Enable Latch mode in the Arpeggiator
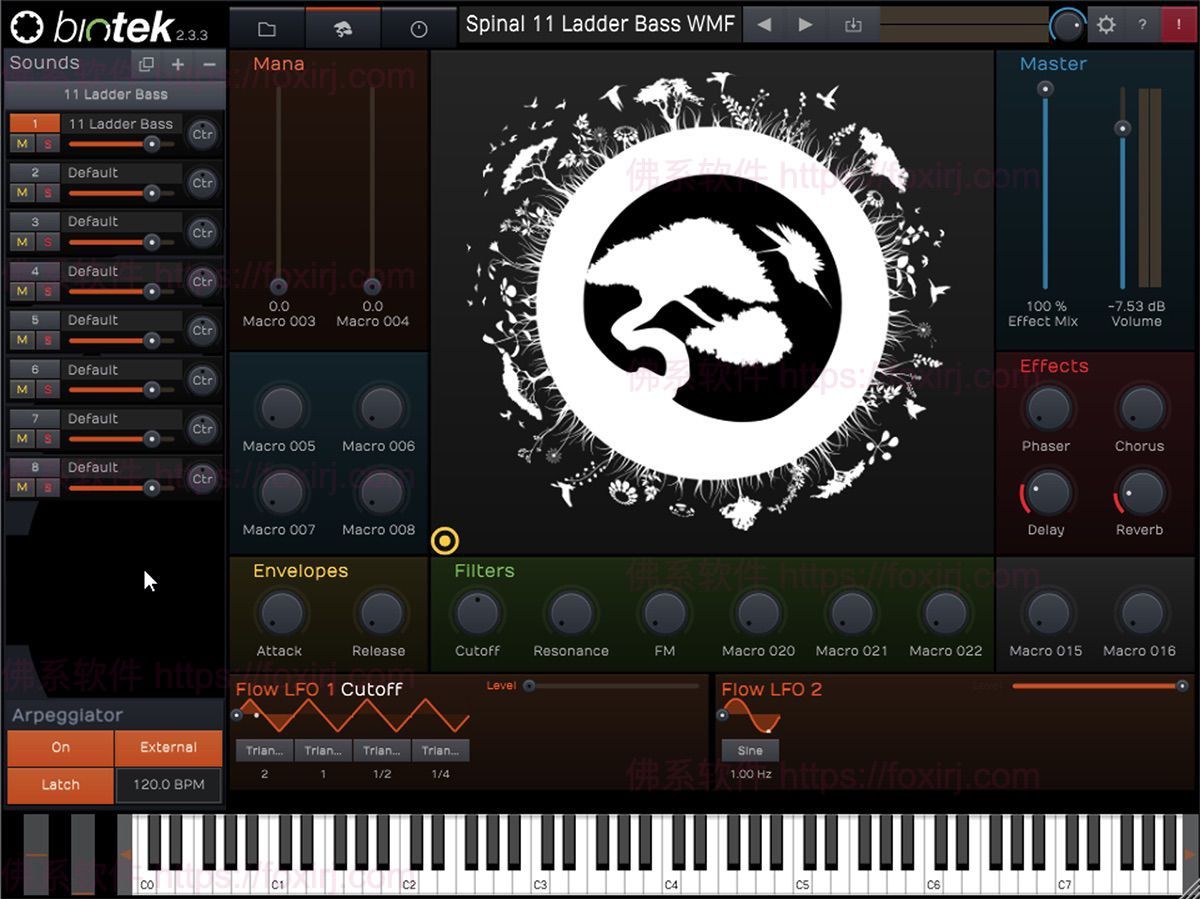This screenshot has width=1200, height=899. click(59, 784)
